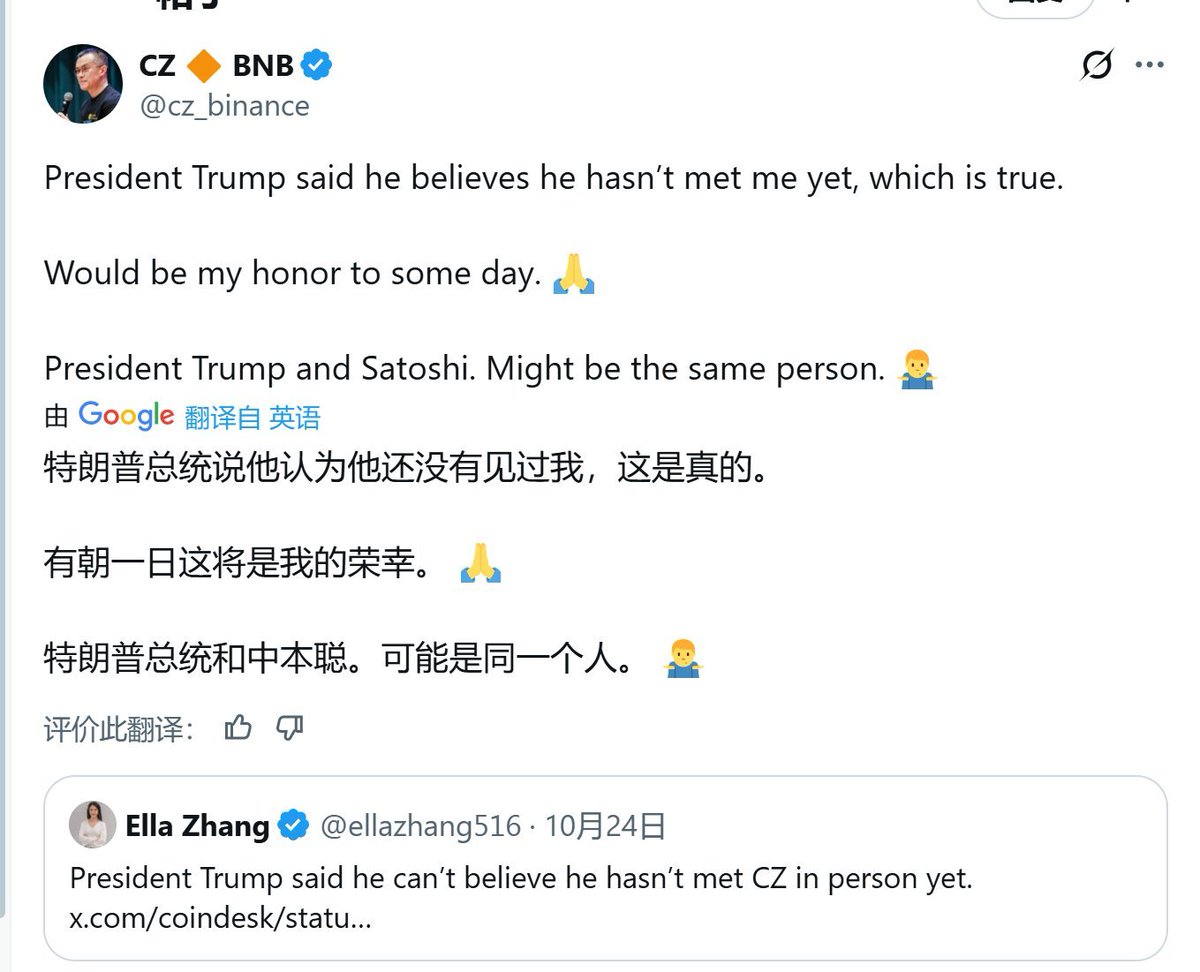Click the '翻译自 英语' translation link

coord(252,417)
